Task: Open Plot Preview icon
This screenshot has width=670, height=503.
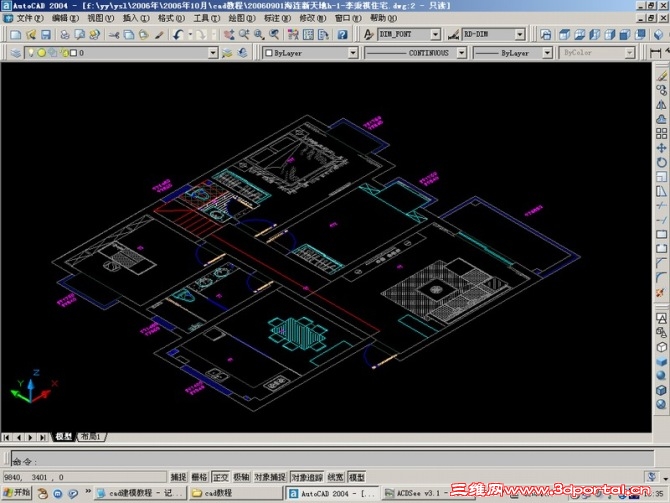Action: point(79,35)
